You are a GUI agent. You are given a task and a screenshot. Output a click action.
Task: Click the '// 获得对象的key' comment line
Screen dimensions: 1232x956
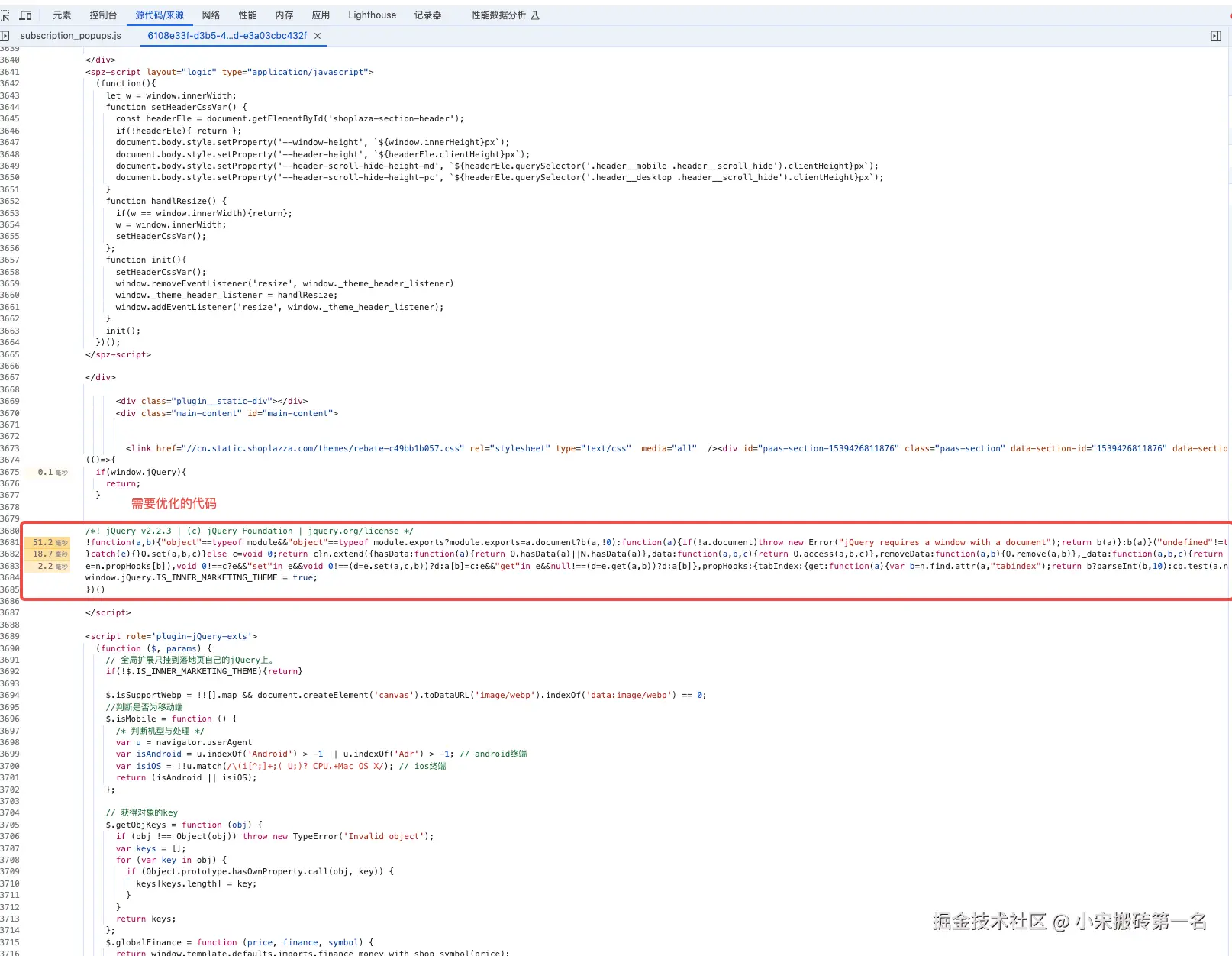[142, 813]
